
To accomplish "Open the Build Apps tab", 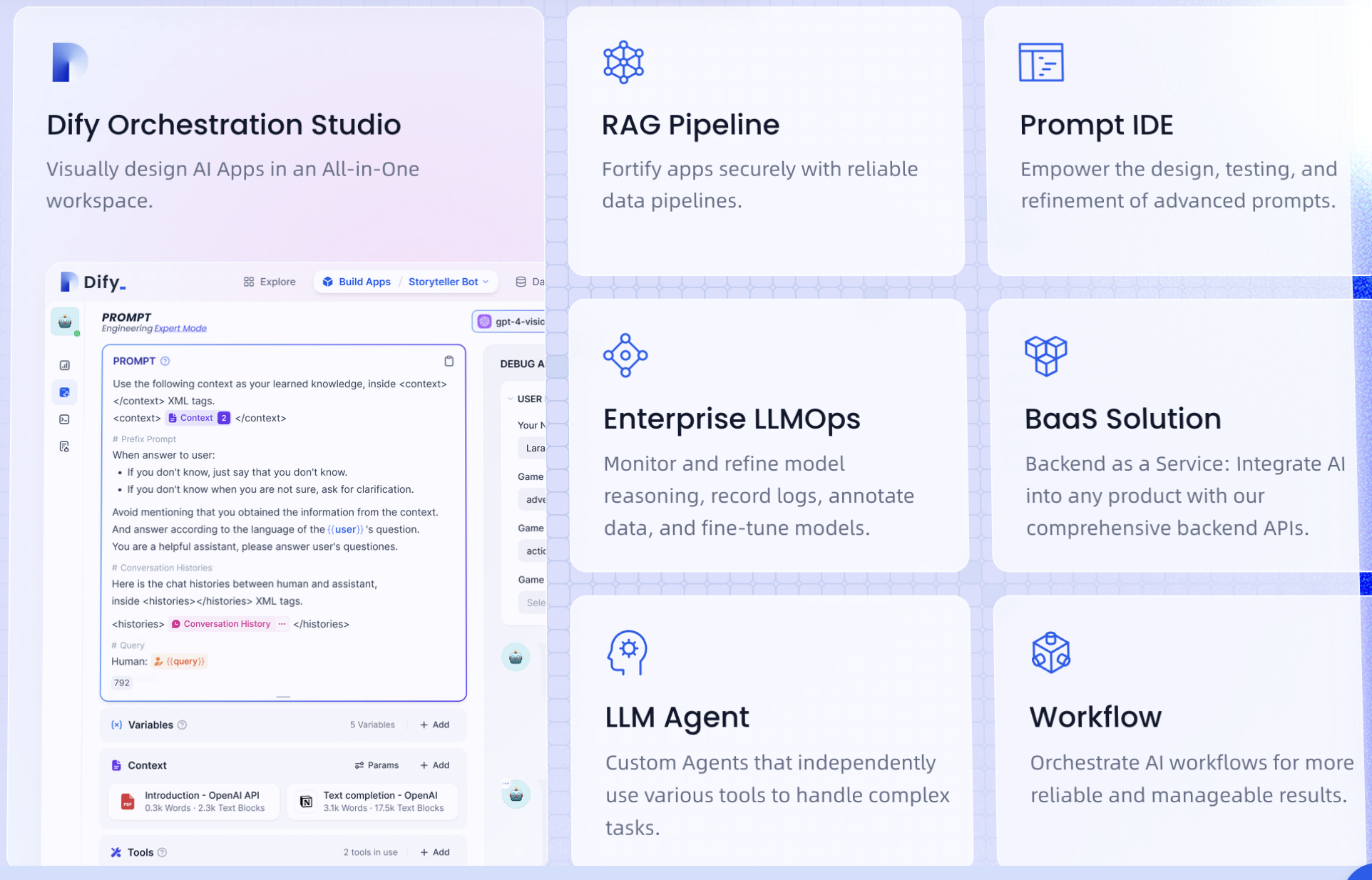I will [357, 282].
